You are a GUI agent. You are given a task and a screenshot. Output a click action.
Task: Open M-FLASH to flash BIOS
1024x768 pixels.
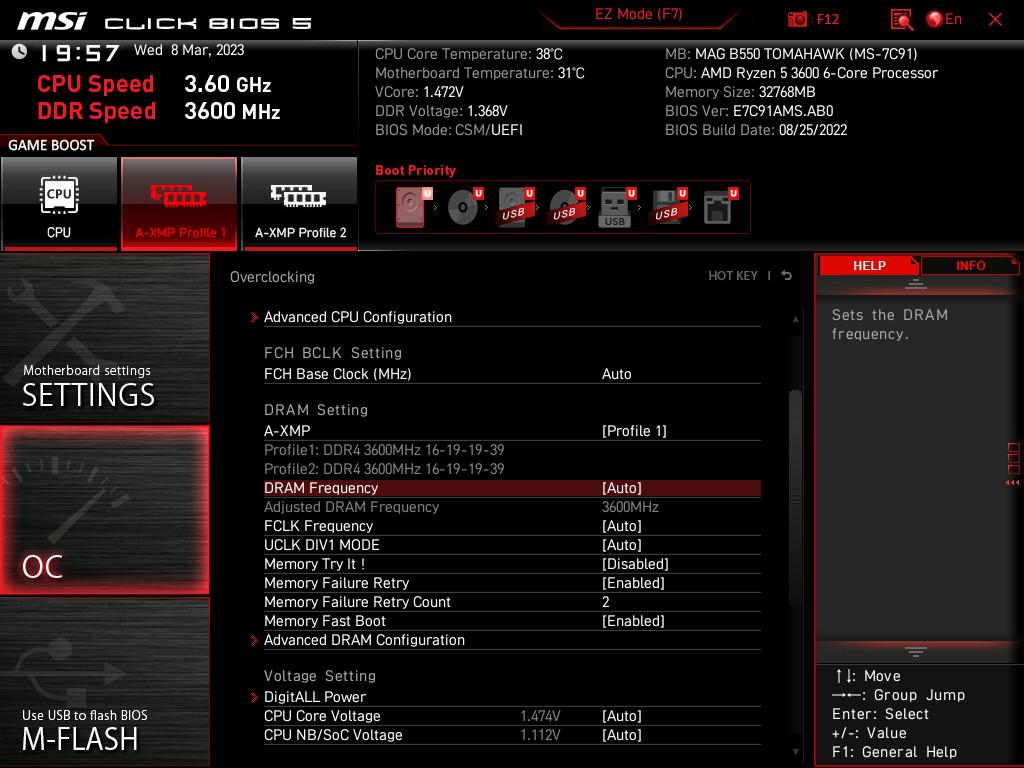click(104, 682)
